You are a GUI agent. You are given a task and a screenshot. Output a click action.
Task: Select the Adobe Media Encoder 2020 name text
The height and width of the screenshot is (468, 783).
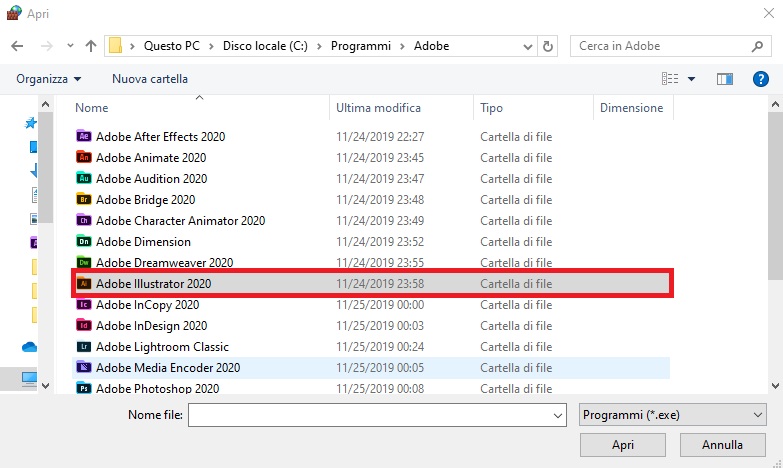coord(168,368)
